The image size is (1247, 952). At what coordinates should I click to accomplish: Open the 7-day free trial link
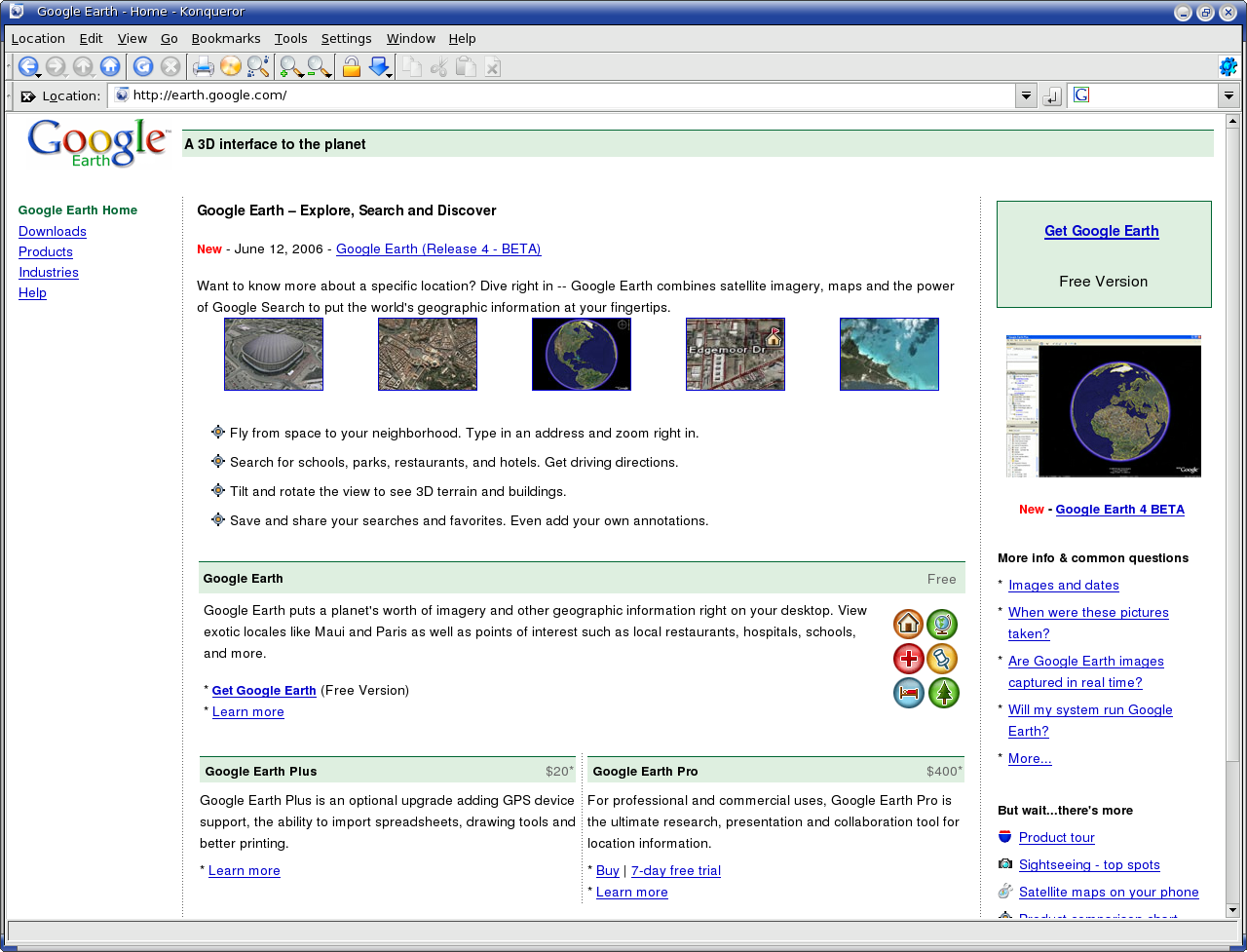tap(675, 870)
